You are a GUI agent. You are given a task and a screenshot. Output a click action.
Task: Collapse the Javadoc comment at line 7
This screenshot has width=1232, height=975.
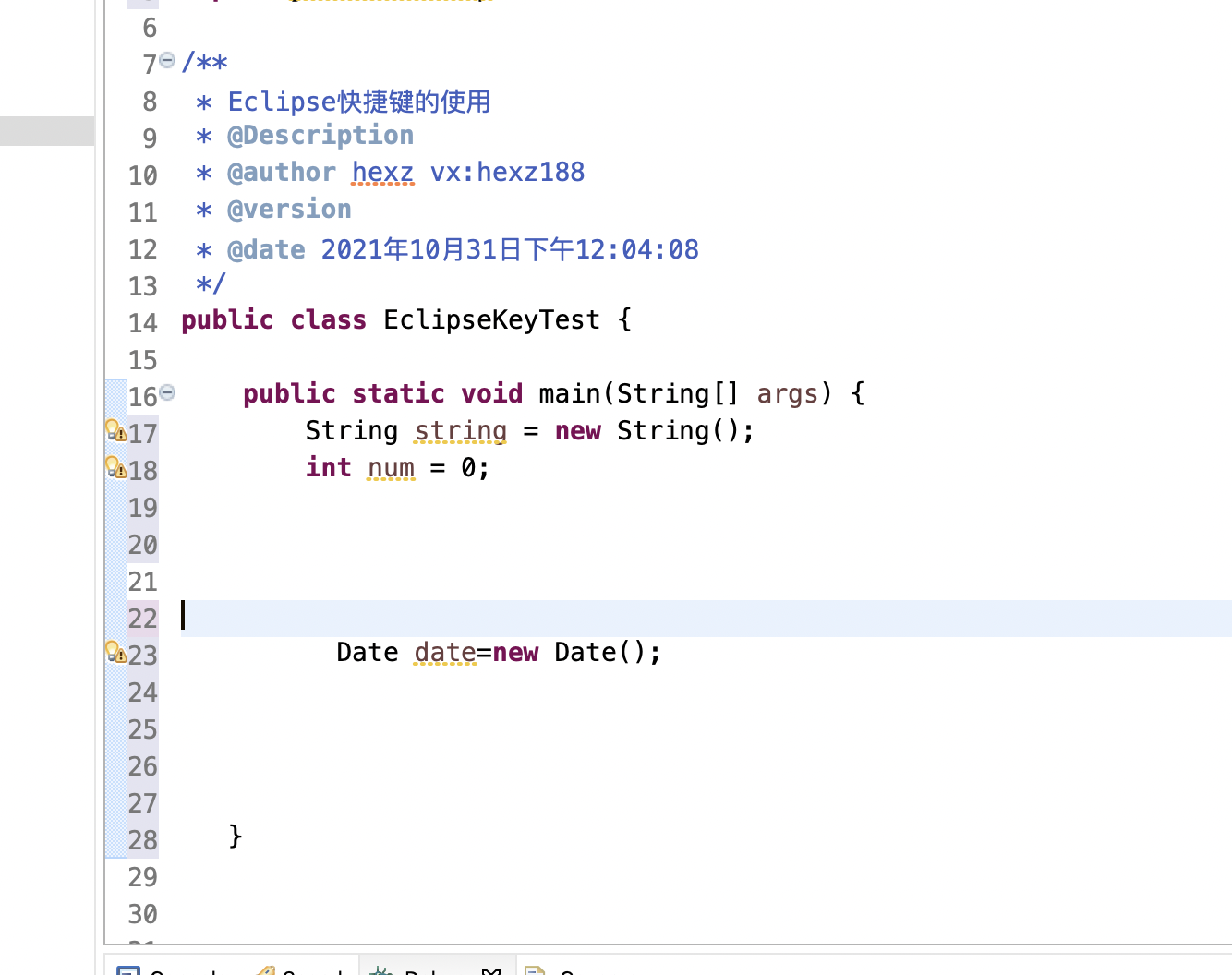(167, 61)
